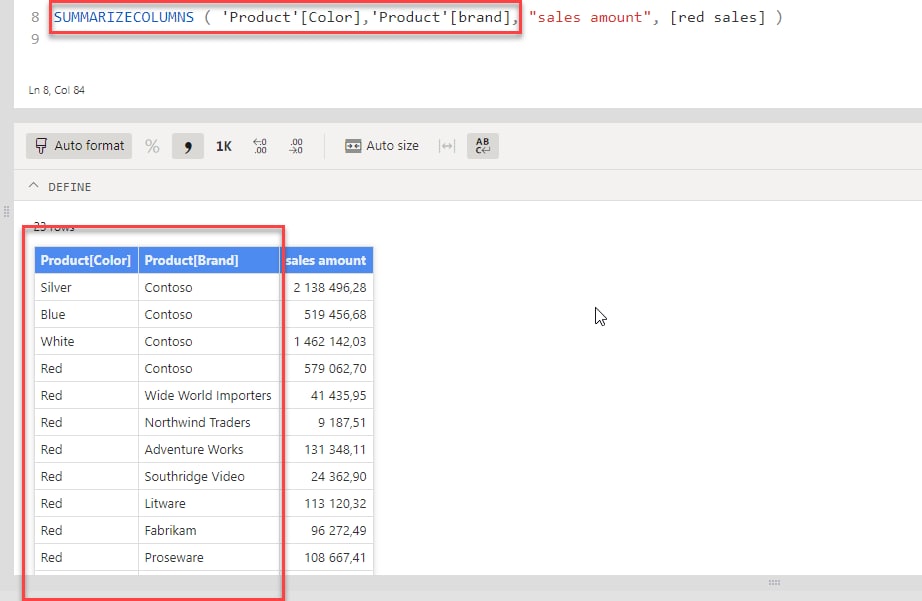Screen dimensions: 922x601
Task: Click the "sales amount" string in code
Action: point(590,17)
